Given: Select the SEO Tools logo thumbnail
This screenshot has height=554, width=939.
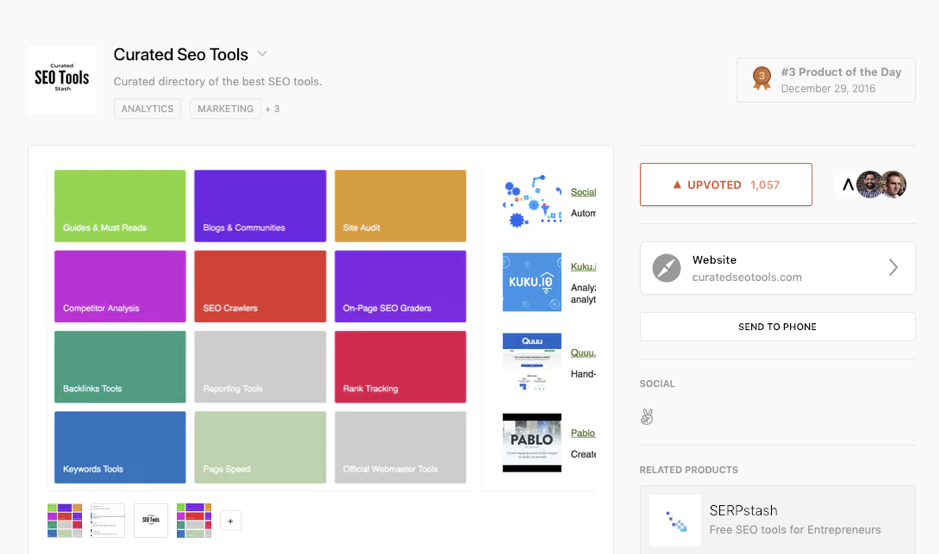Looking at the screenshot, I should pos(151,521).
